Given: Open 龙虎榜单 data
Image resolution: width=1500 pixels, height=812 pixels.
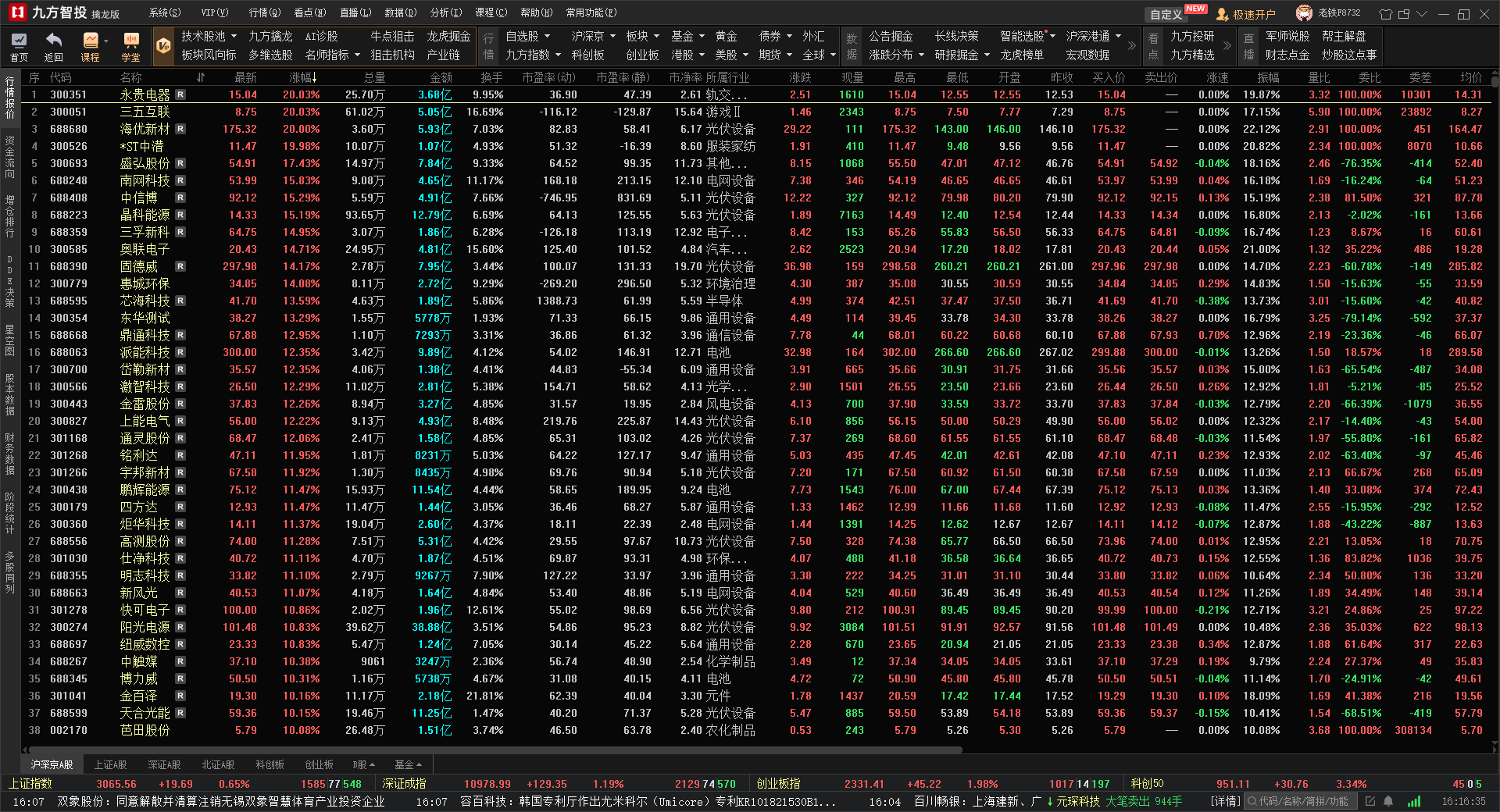Looking at the screenshot, I should (1022, 55).
